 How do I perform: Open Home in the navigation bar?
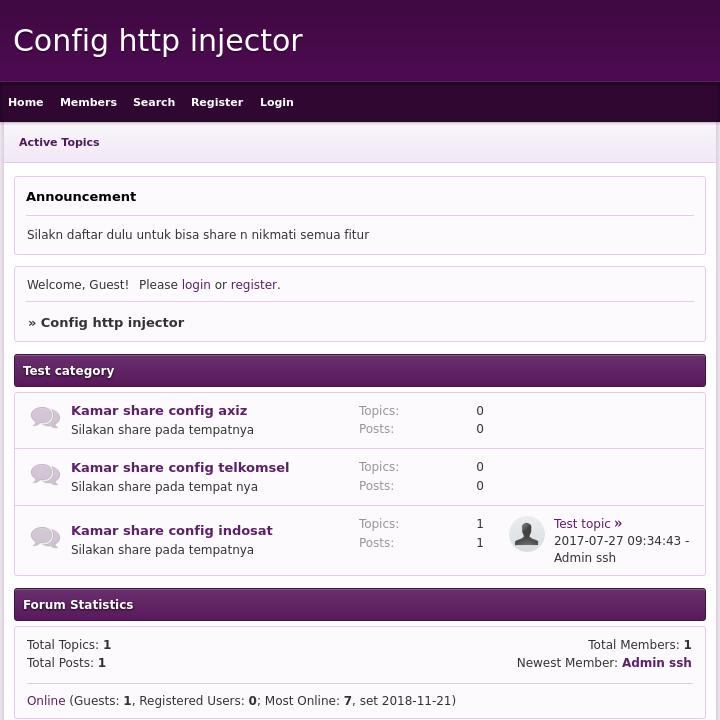pos(26,102)
